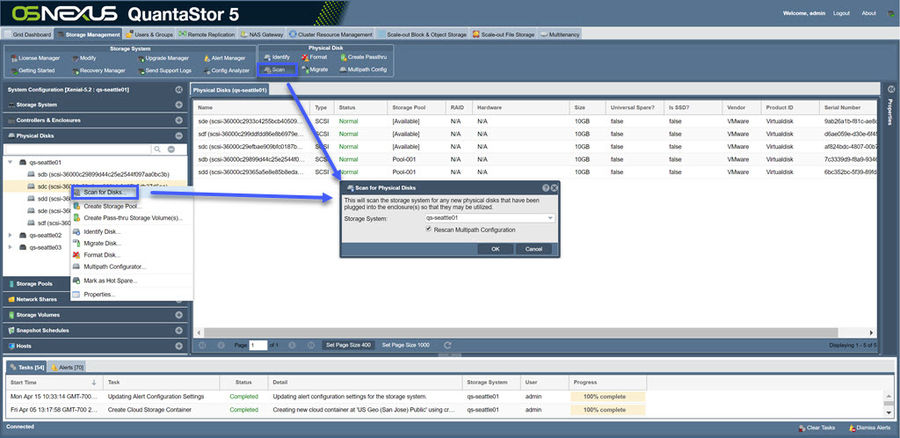Set Page Size 400
This screenshot has width=900, height=438.
point(348,345)
